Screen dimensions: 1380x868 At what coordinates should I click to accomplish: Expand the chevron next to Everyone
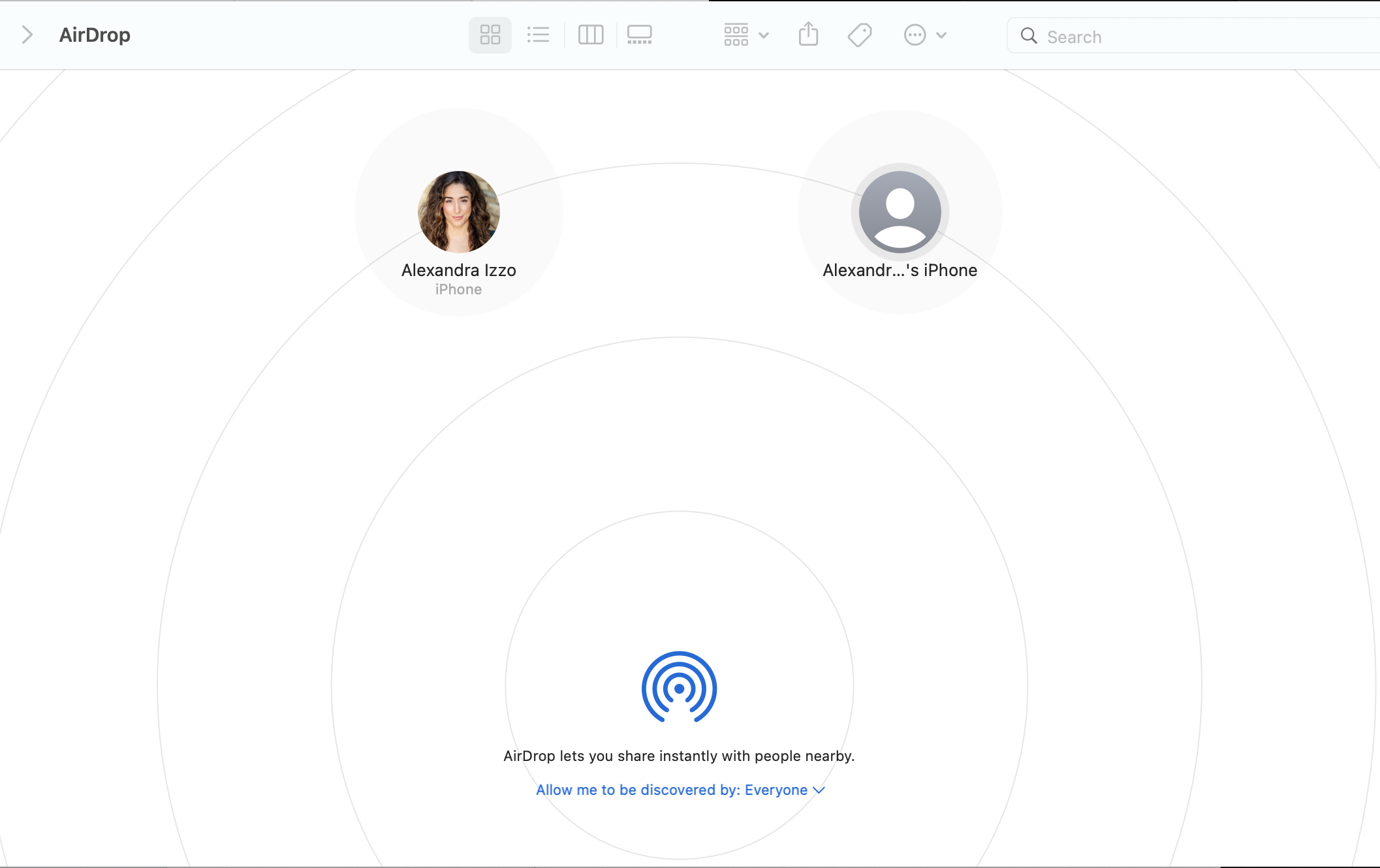(x=819, y=790)
